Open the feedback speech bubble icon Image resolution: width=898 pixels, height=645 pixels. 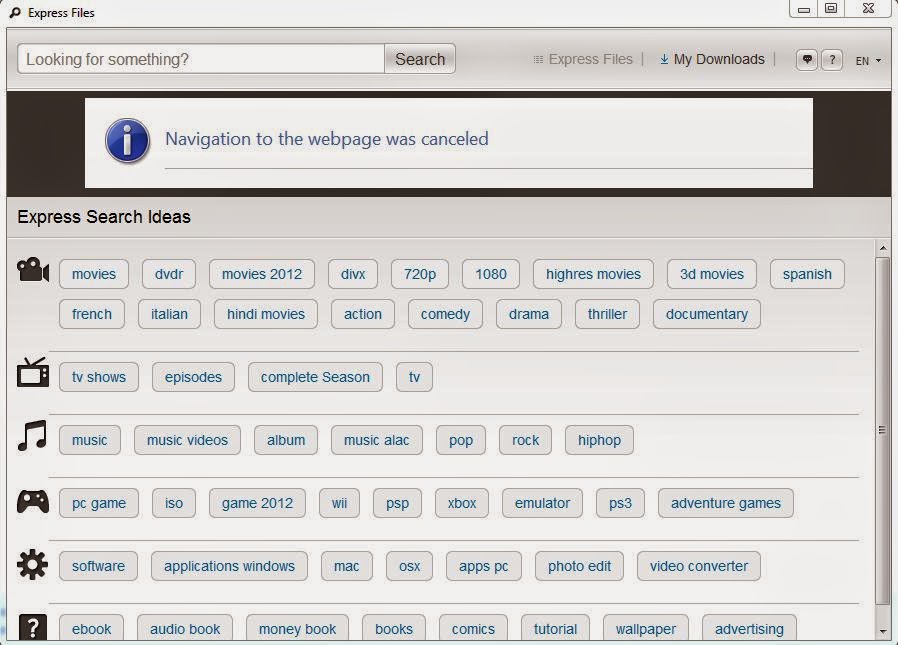click(806, 59)
